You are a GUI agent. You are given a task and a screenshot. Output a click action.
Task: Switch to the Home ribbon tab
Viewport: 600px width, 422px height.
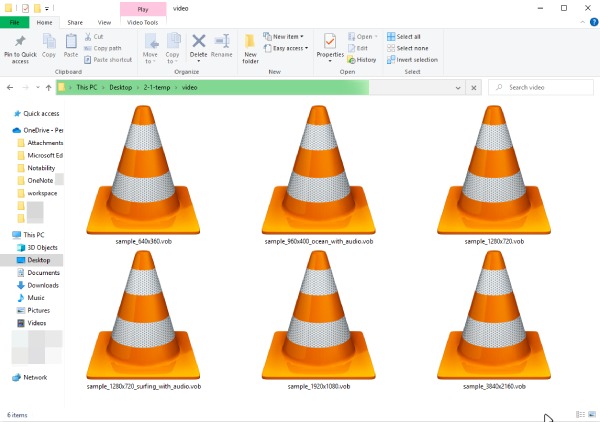(44, 23)
